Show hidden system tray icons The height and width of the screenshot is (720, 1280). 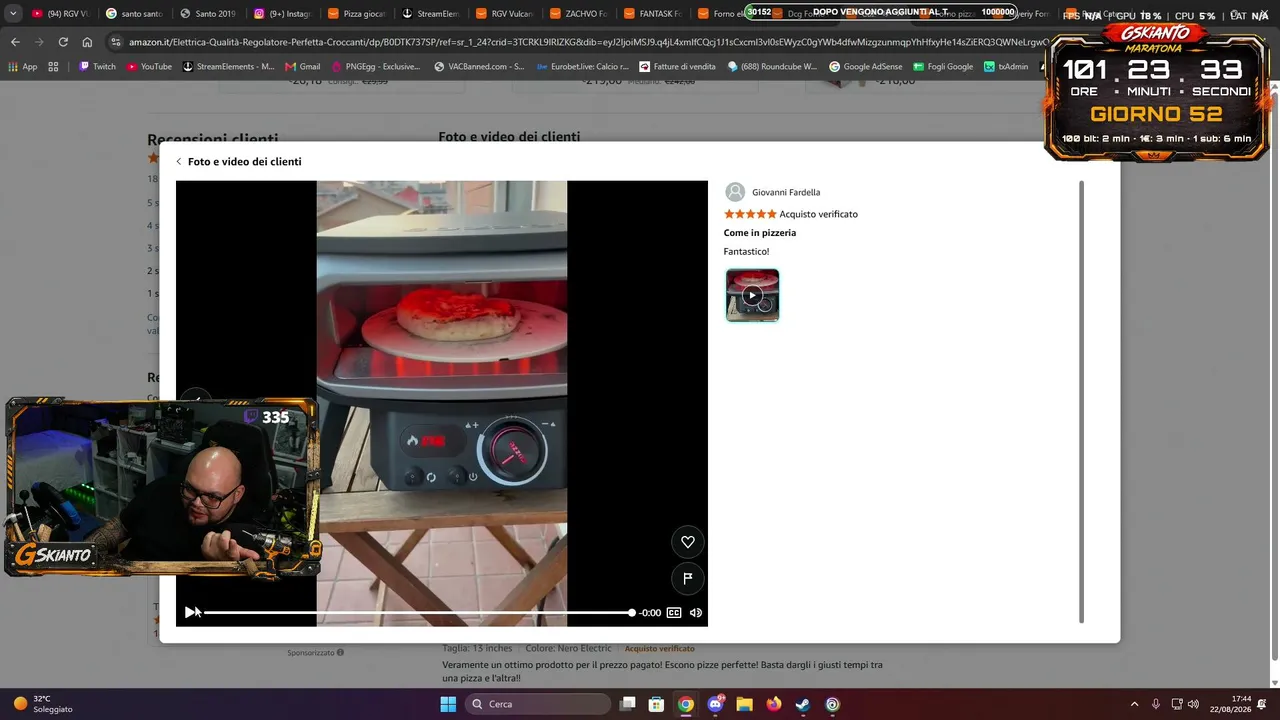[1134, 704]
